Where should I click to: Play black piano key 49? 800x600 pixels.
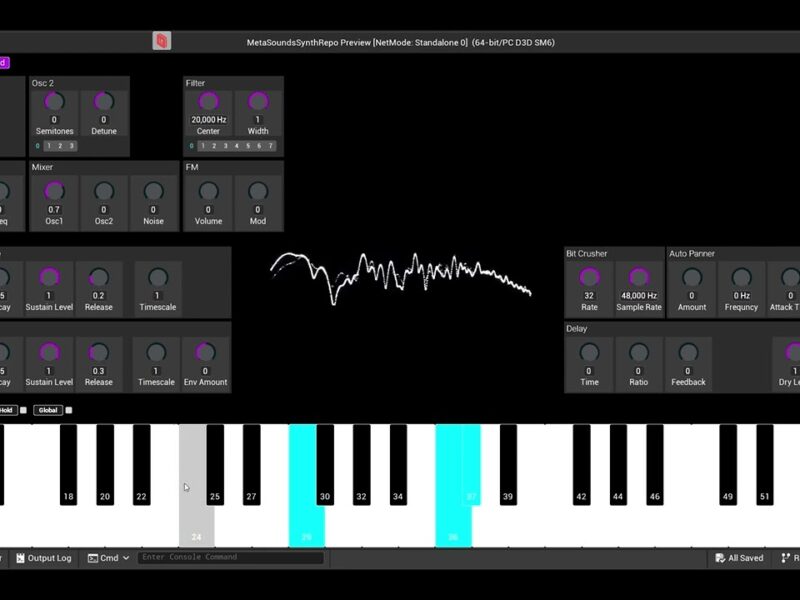click(x=728, y=464)
